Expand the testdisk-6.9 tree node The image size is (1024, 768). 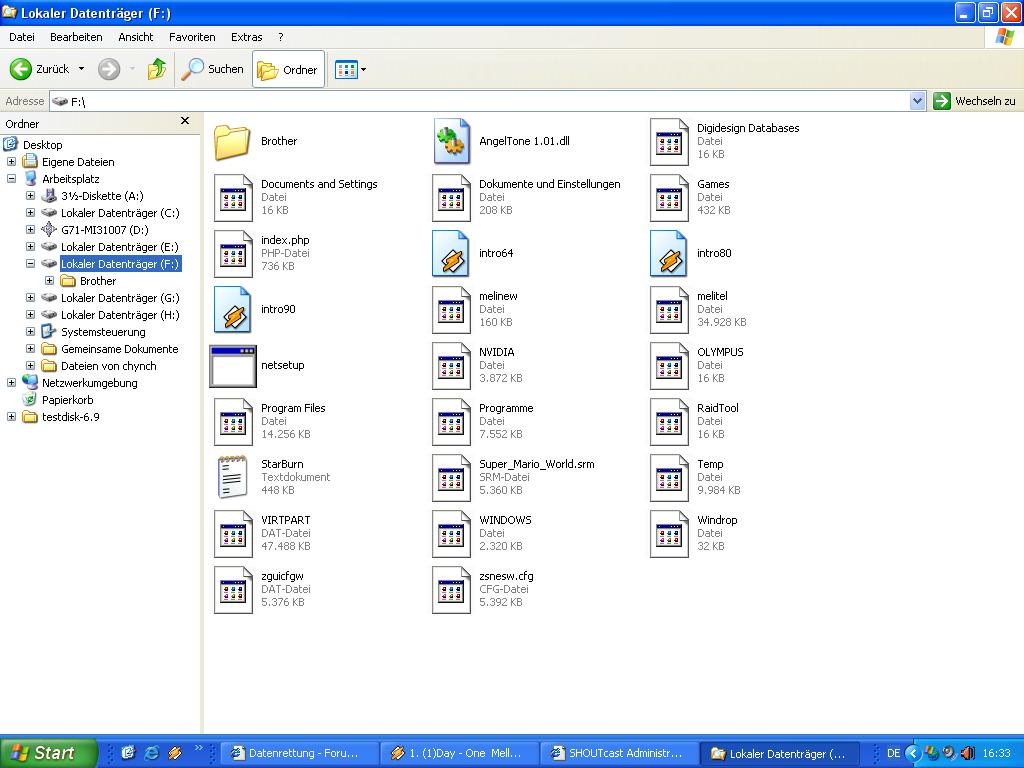[11, 417]
